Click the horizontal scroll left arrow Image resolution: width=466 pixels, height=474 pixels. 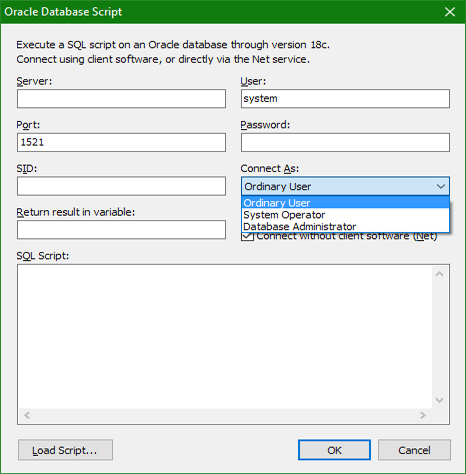pyautogui.click(x=27, y=415)
